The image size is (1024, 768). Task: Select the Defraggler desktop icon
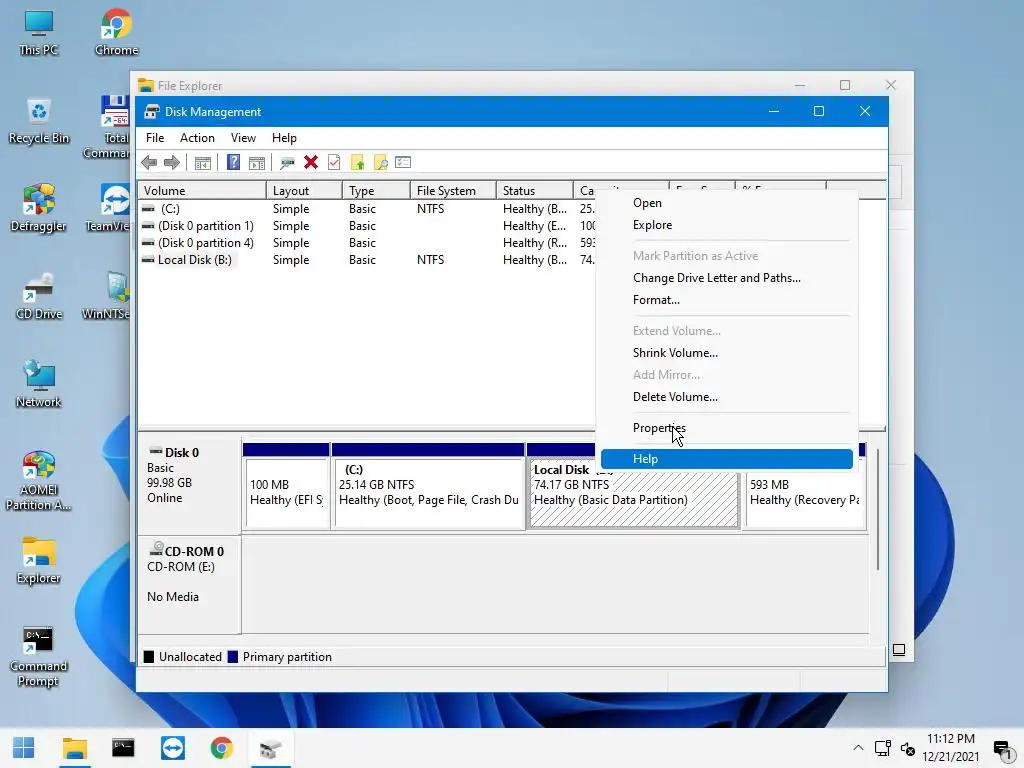(39, 209)
